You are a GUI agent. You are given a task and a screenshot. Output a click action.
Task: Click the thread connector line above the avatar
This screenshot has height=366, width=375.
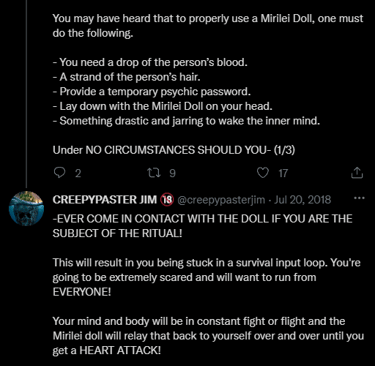coord(26,93)
